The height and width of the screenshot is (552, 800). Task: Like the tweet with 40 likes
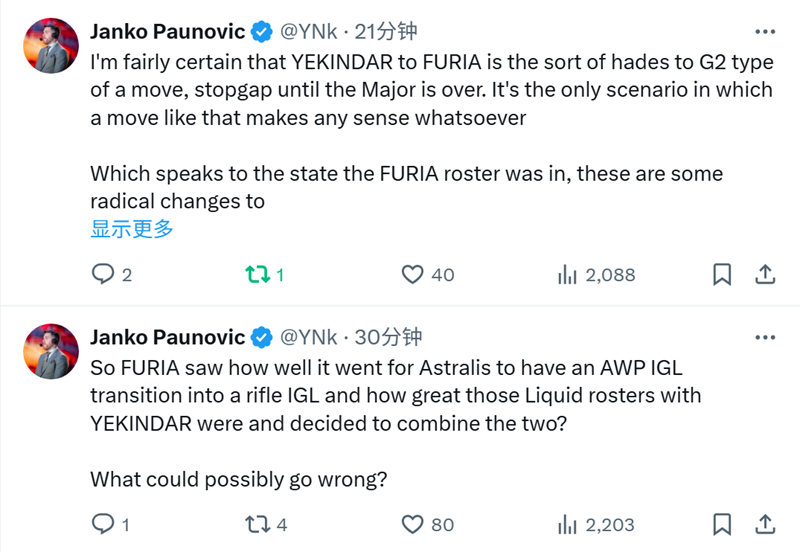click(413, 274)
